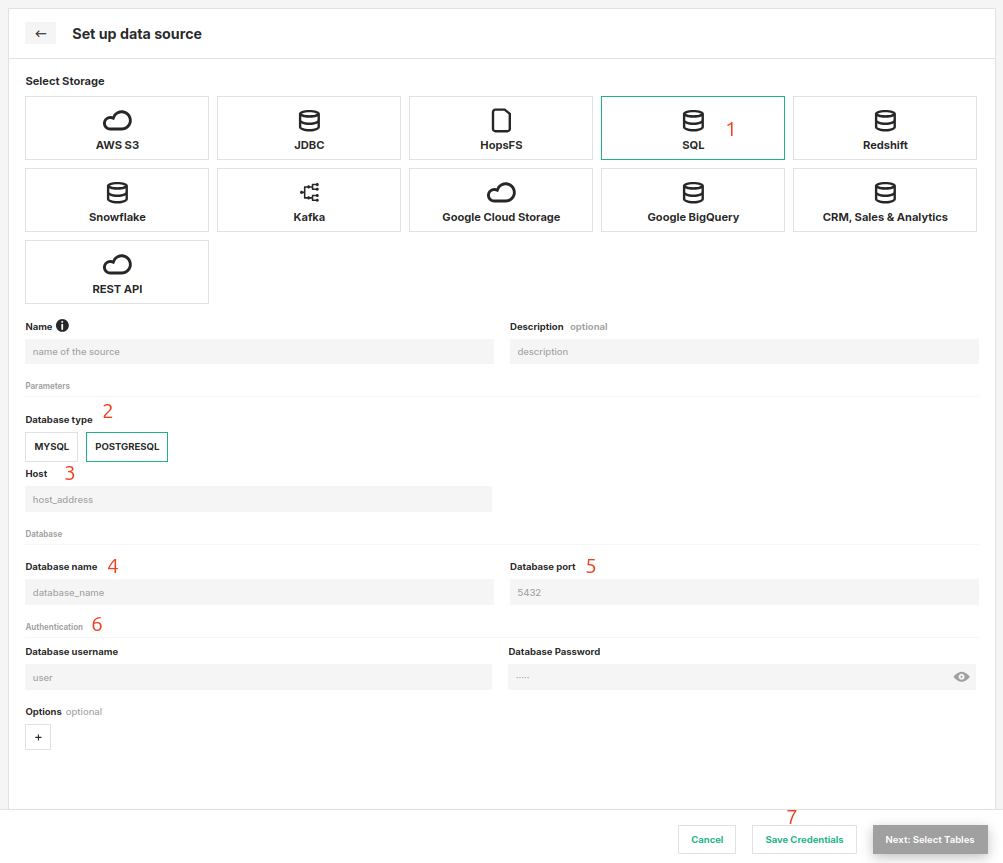This screenshot has height=863, width=1003.
Task: Click Save Credentials button
Action: pyautogui.click(x=804, y=840)
